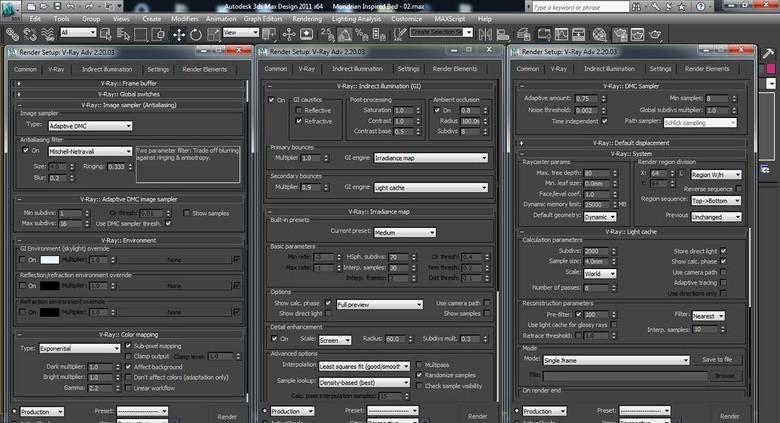780x423 pixels.
Task: Expand the V-Ray:: Default displacement rollout
Action: click(631, 143)
